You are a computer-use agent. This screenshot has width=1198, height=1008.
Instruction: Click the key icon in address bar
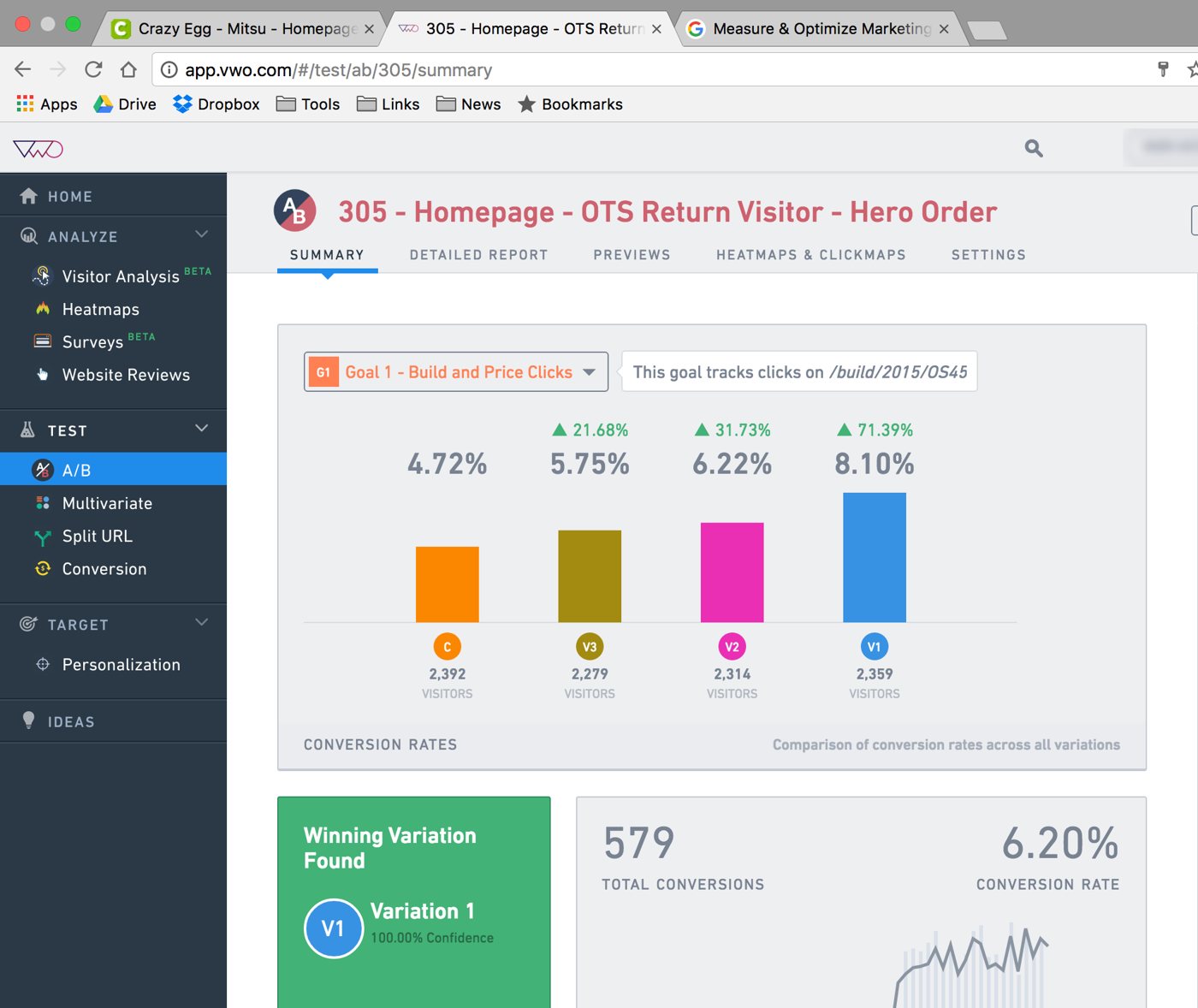point(1163,69)
